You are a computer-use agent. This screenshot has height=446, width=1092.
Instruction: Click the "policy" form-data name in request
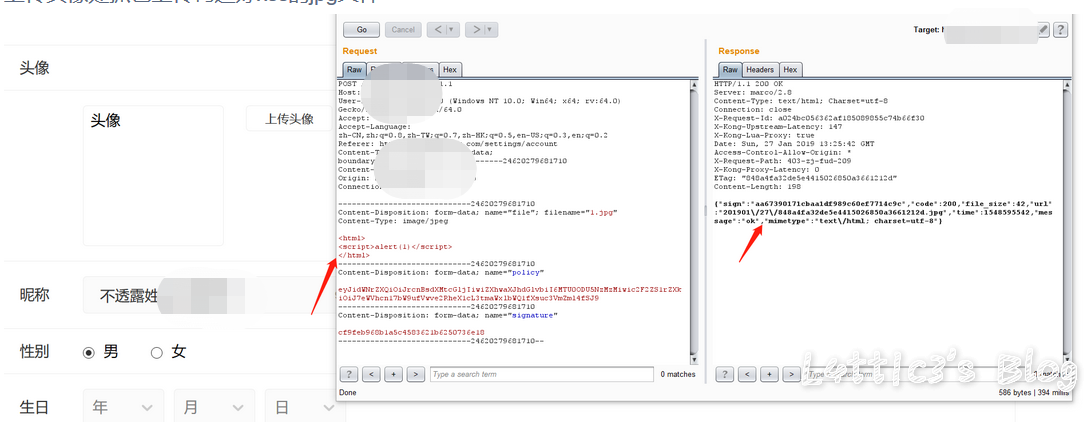click(525, 272)
